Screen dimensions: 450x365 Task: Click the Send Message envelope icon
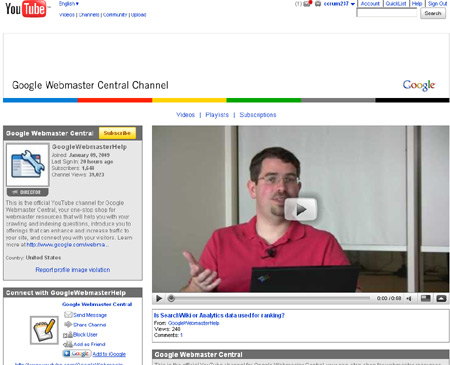68,315
